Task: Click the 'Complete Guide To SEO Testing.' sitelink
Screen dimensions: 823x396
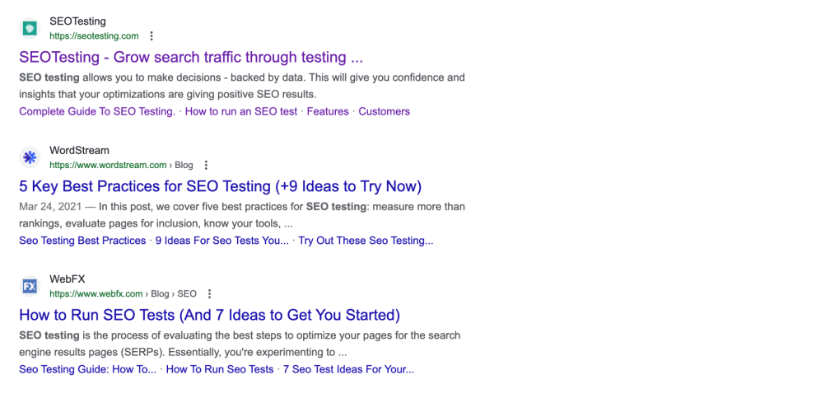Action: click(x=97, y=111)
